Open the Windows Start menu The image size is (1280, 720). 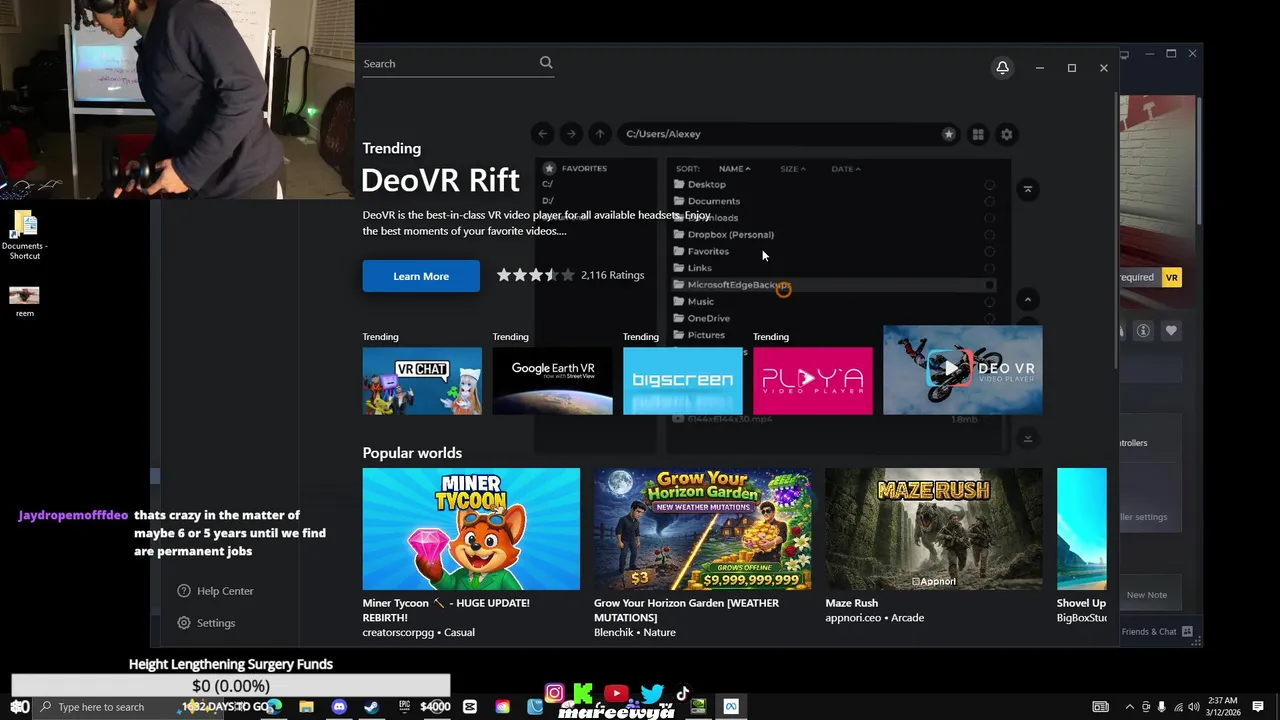point(17,707)
